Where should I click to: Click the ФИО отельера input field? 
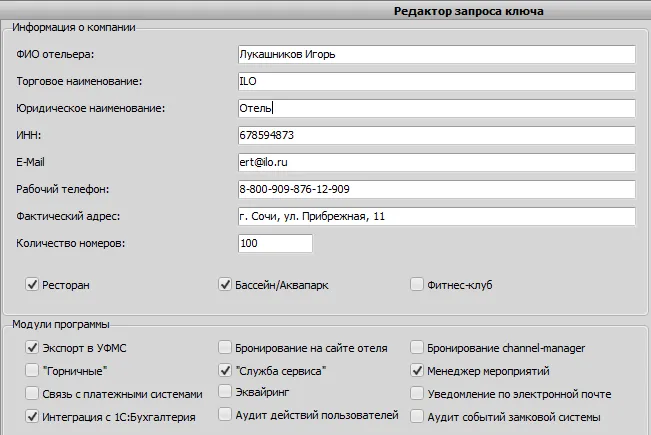point(436,54)
